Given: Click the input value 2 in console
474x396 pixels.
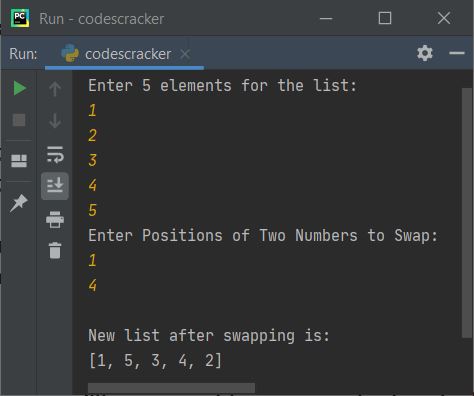Looking at the screenshot, I should 93,135.
